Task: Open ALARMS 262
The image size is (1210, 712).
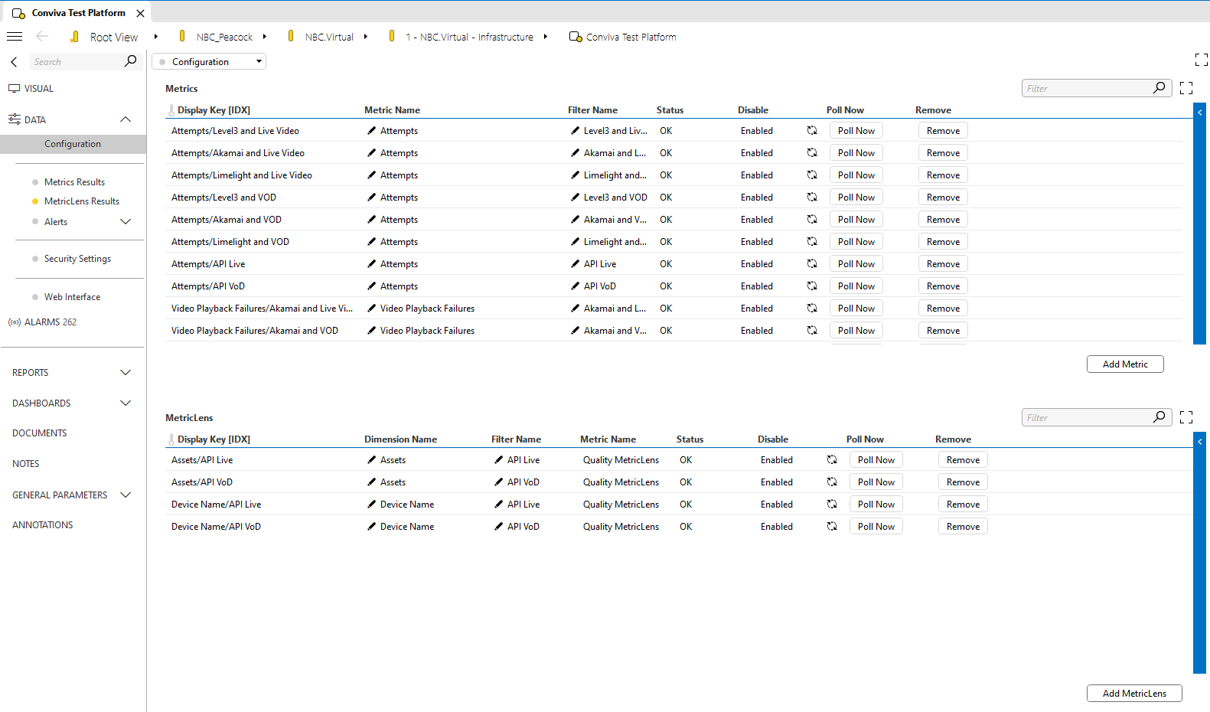Action: [42, 322]
